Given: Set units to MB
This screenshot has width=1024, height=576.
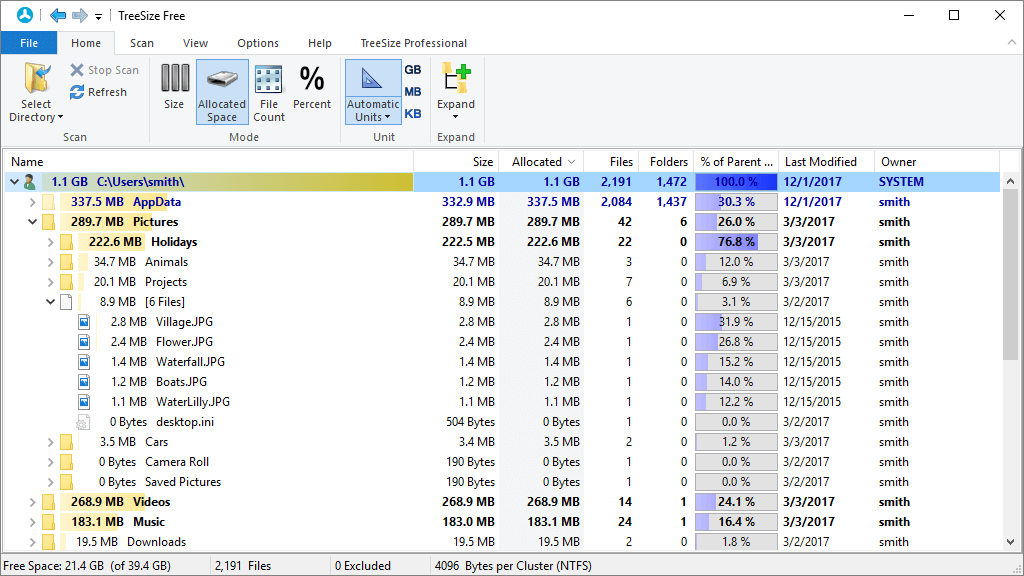Looking at the screenshot, I should pyautogui.click(x=412, y=91).
